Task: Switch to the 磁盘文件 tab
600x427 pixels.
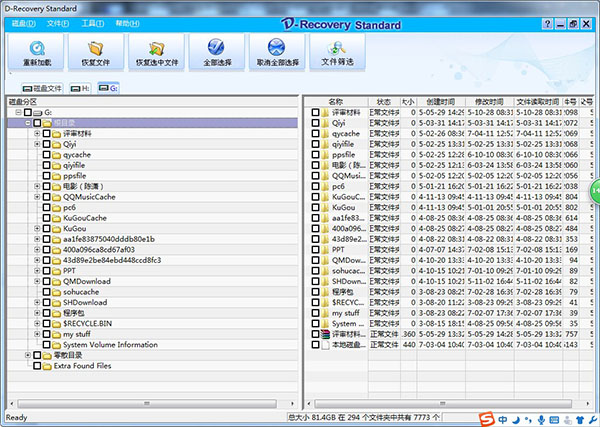Action: click(x=42, y=88)
